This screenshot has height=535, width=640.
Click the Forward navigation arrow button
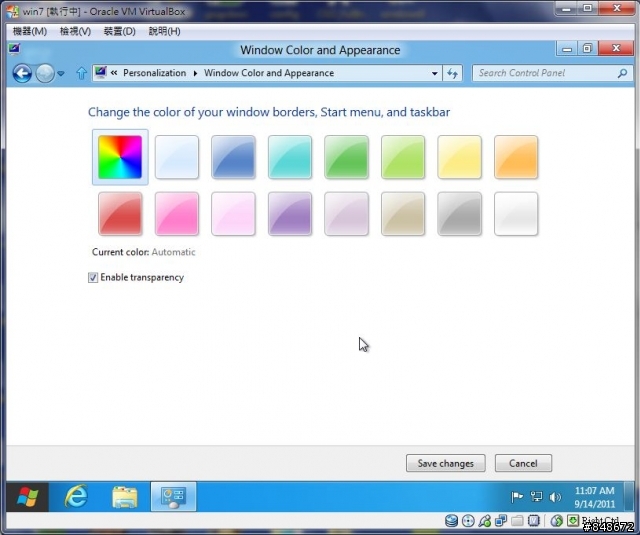[45, 73]
